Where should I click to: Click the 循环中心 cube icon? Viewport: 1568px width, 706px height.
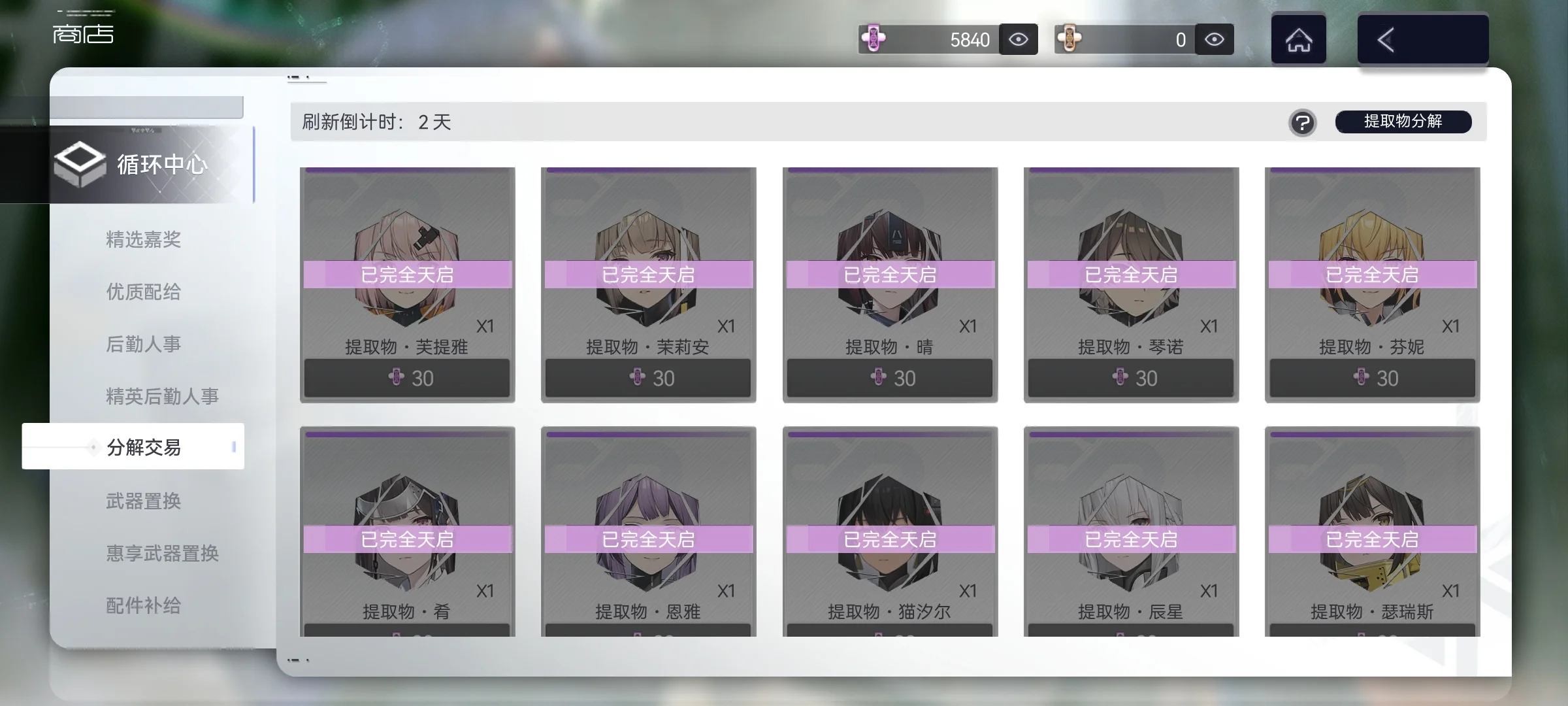[x=80, y=163]
